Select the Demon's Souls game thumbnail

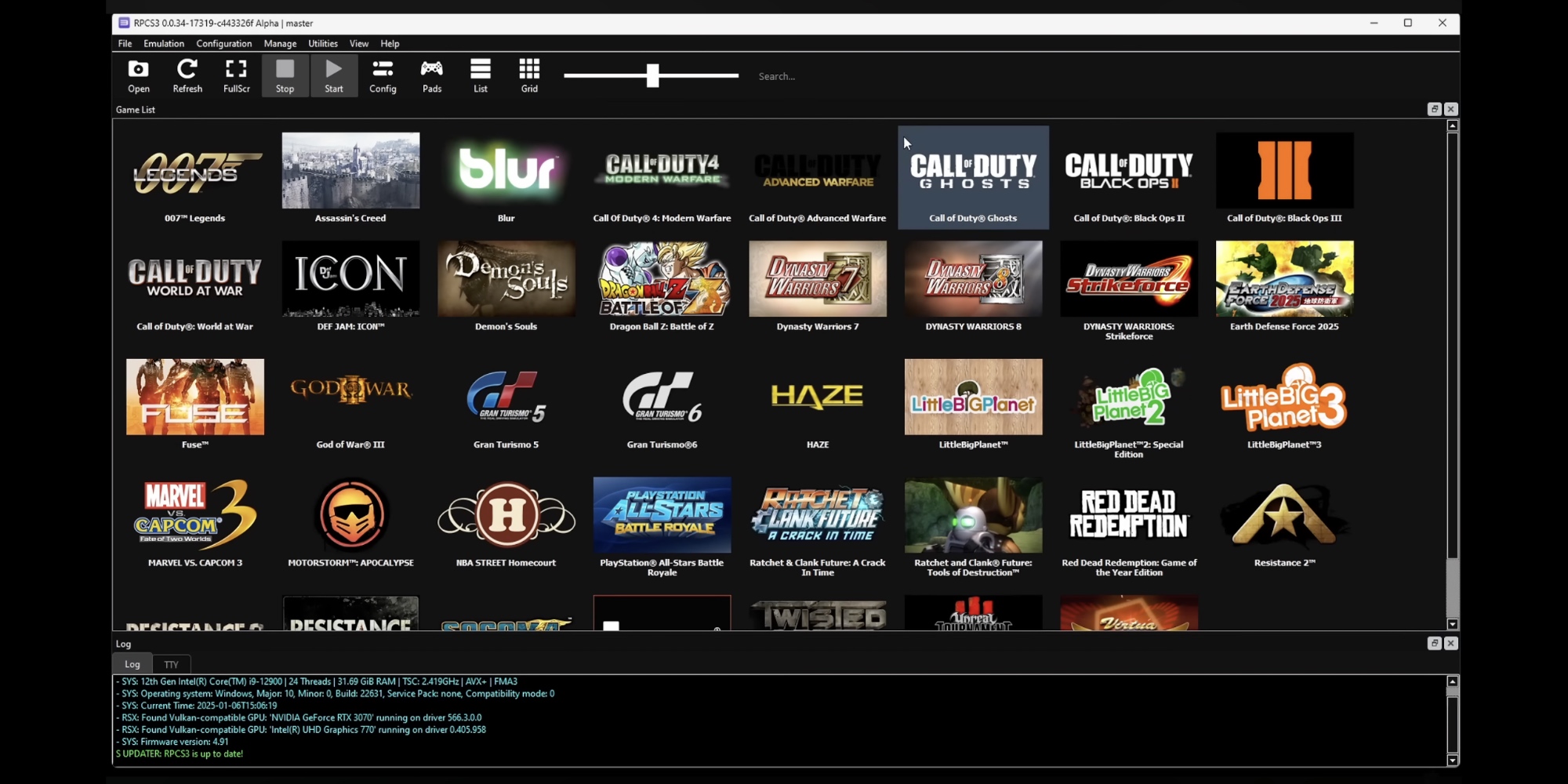[x=506, y=279]
